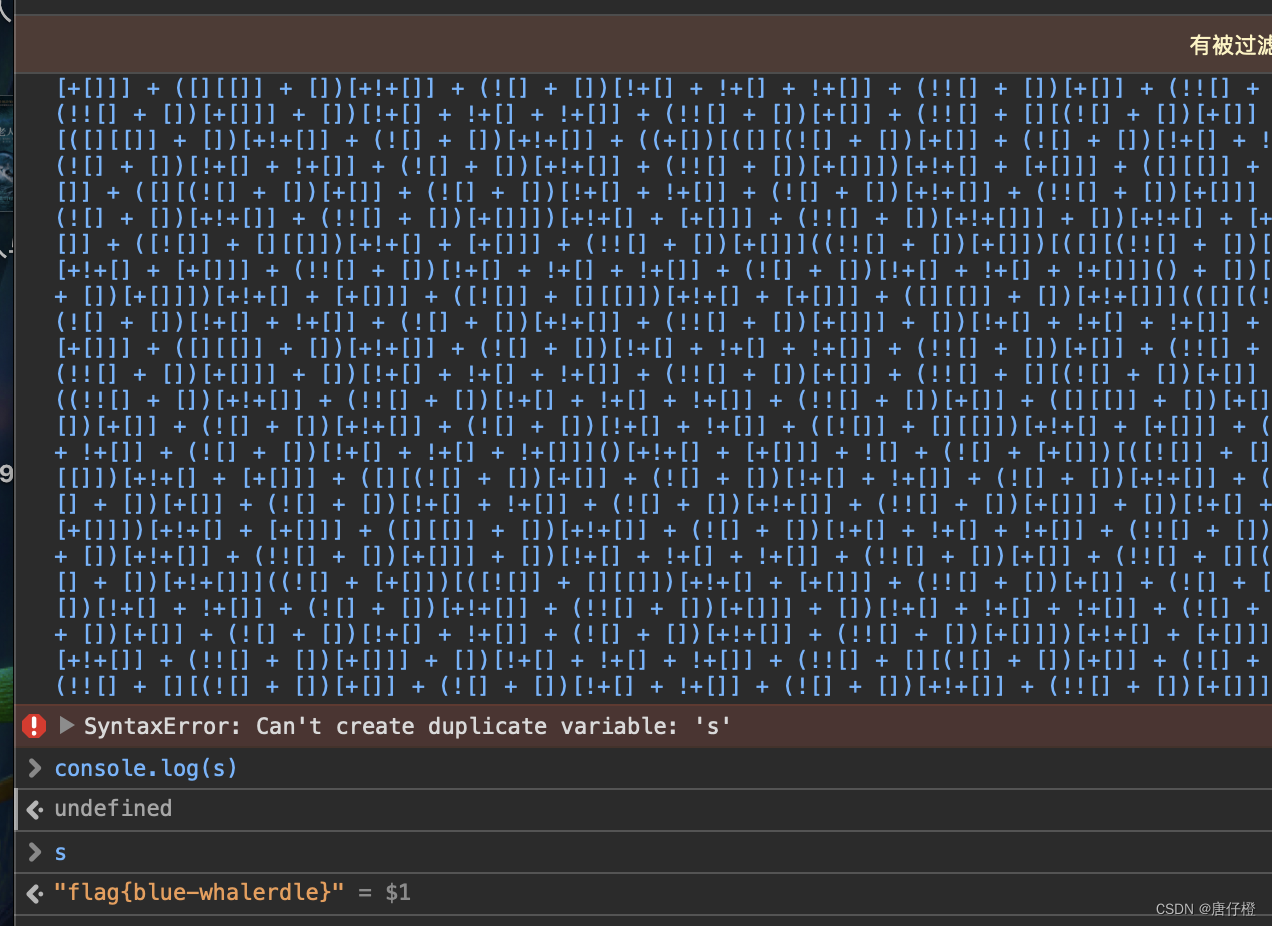1272x926 pixels.
Task: Click inside the blue JSFuck code block
Action: pyautogui.click(x=664, y=386)
